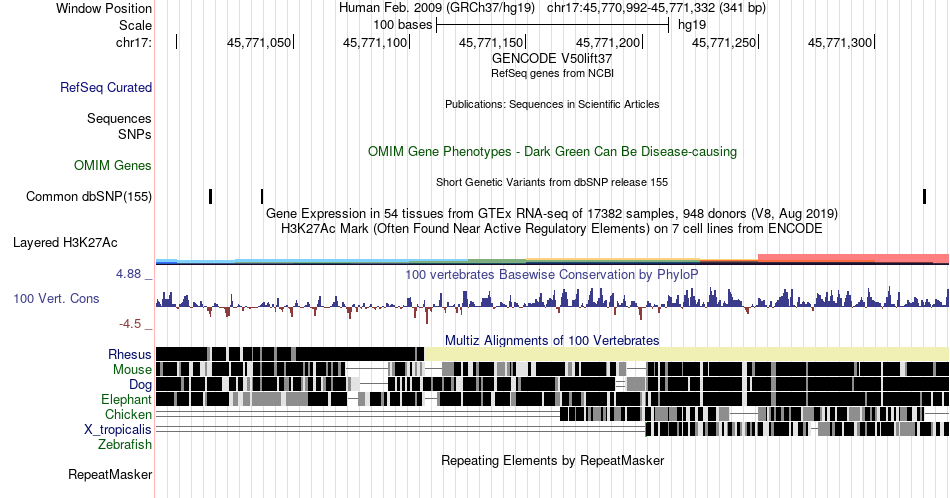Image resolution: width=950 pixels, height=498 pixels.
Task: Click the -4.5 PhyloP minimum value
Action: click(x=130, y=324)
